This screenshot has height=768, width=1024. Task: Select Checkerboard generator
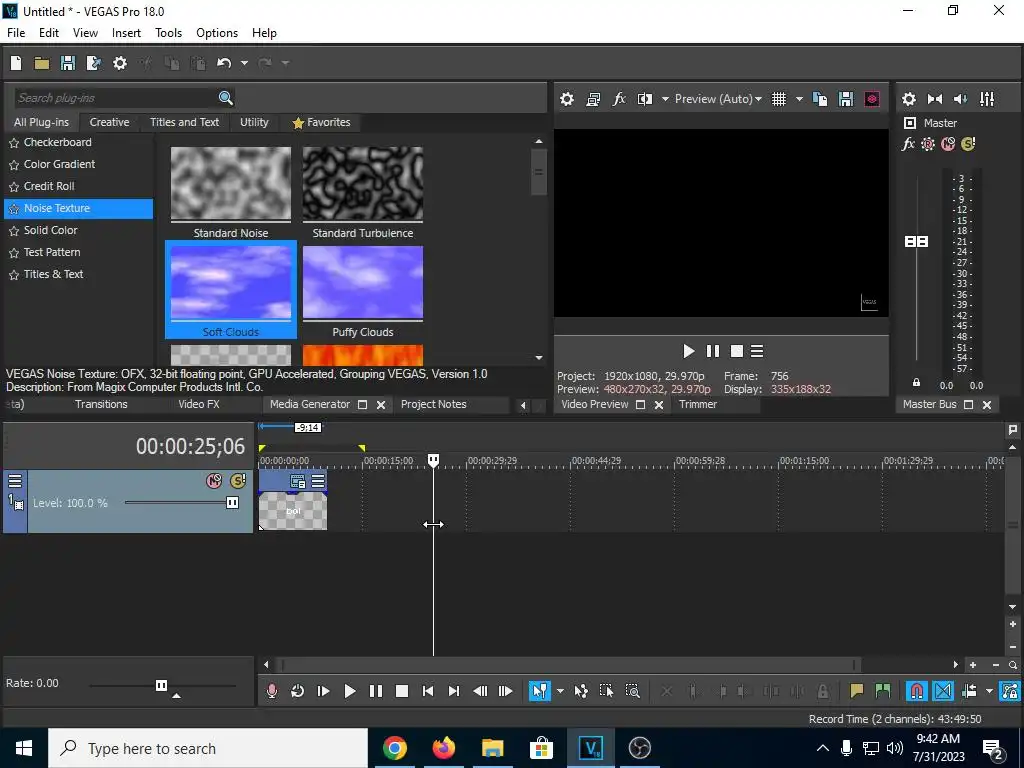[x=57, y=142]
